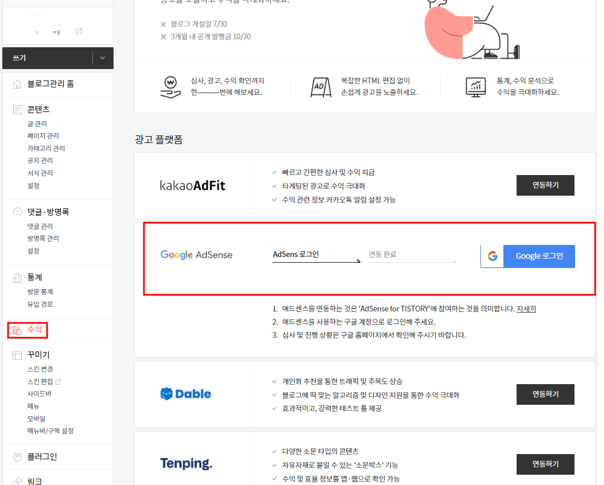Viewport: 604px width, 485px height.
Task: Click the 콘텐츠 document icon
Action: [17, 110]
